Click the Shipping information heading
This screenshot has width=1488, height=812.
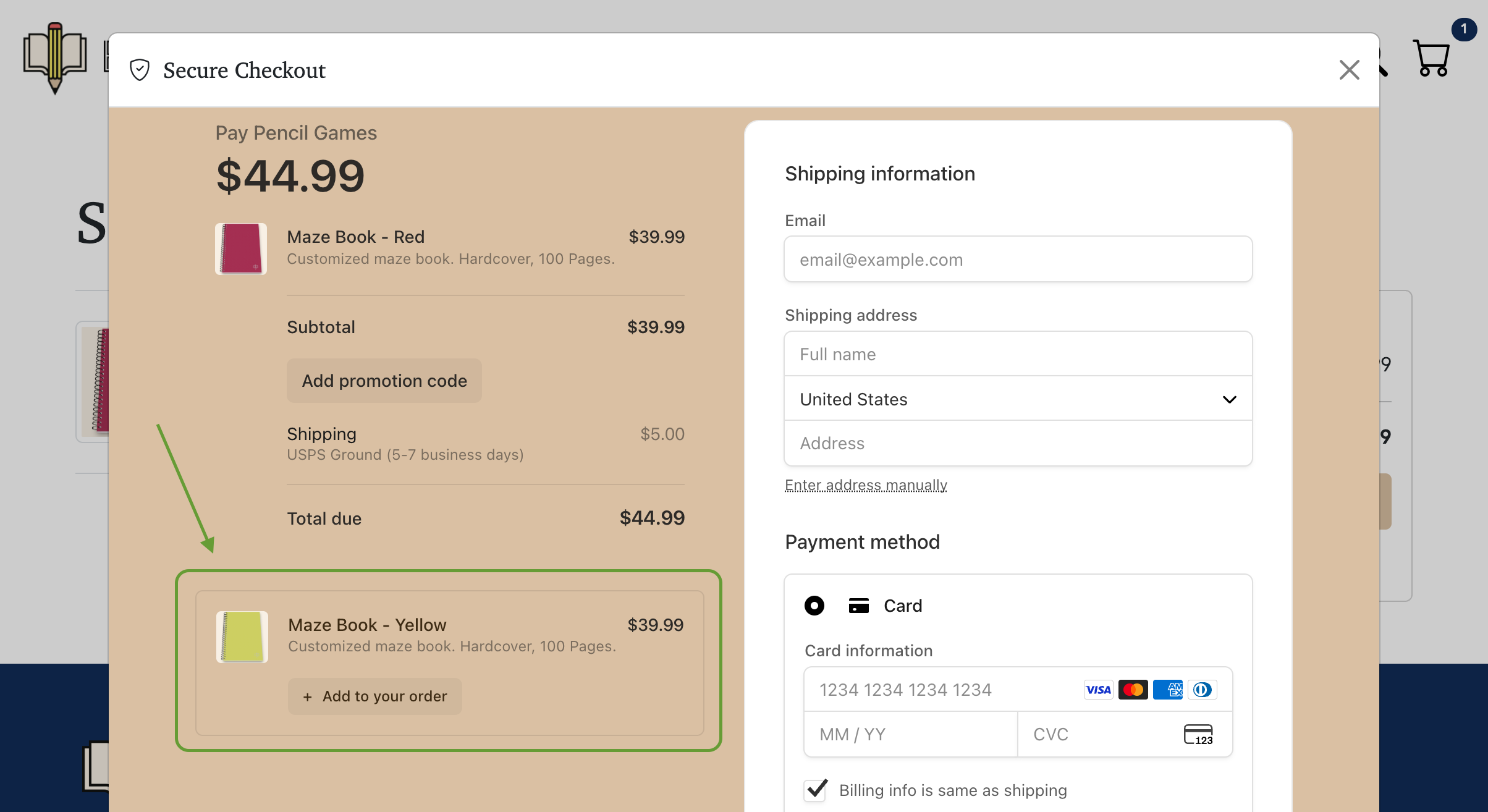coord(880,174)
